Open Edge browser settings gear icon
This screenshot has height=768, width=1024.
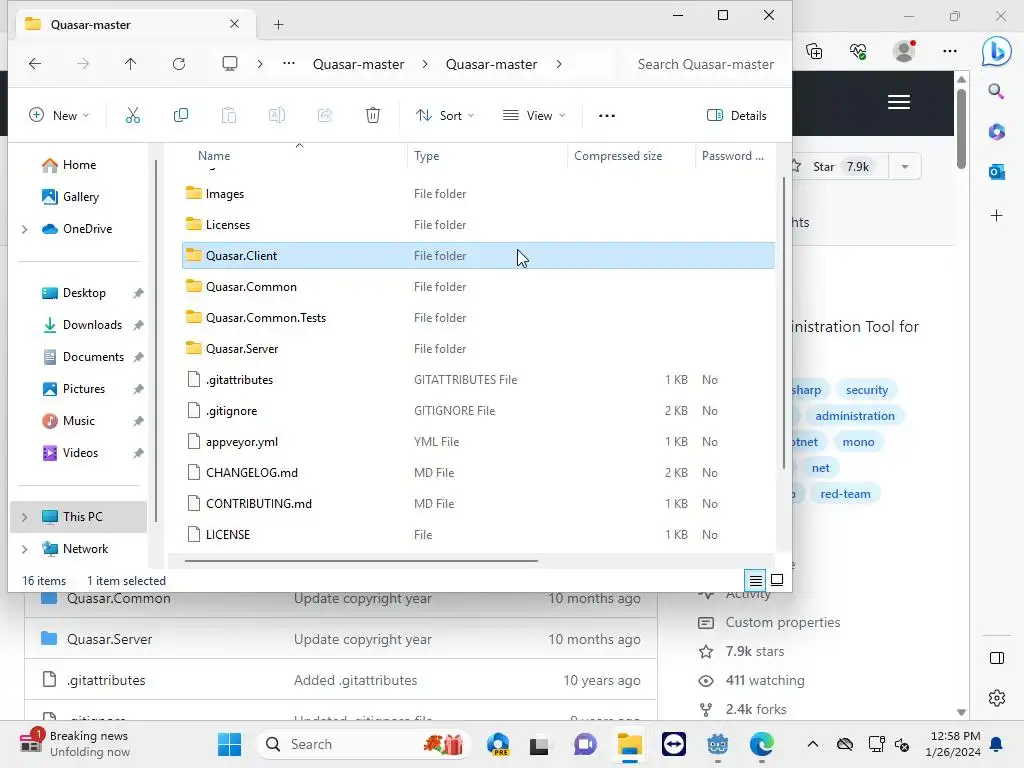coord(997,698)
